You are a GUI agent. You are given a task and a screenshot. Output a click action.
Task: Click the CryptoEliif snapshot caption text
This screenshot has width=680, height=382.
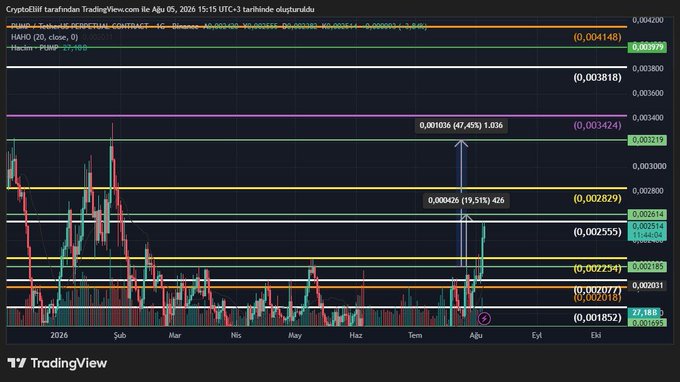tap(160, 9)
